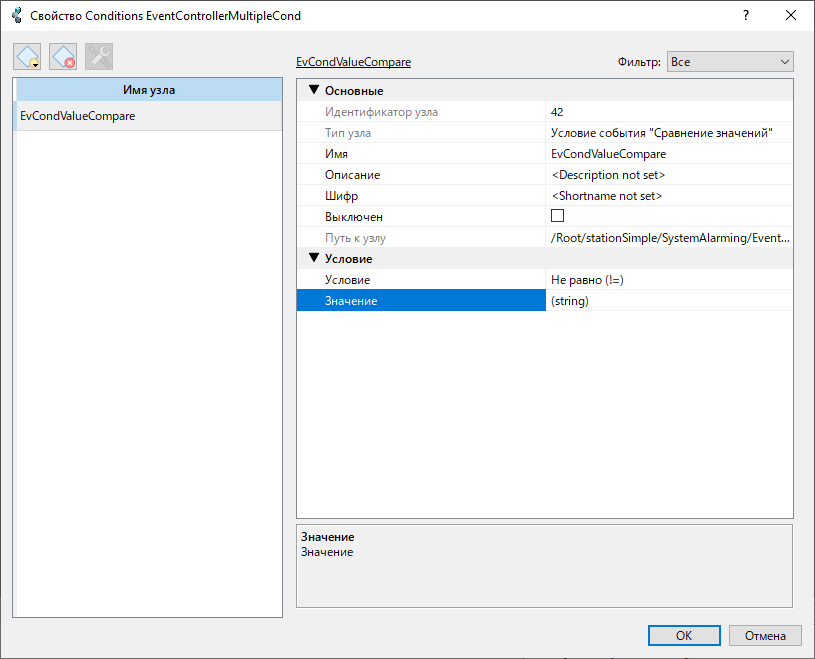Click the EvCondValueCompare link above properties
This screenshot has height=659, width=815.
click(353, 62)
